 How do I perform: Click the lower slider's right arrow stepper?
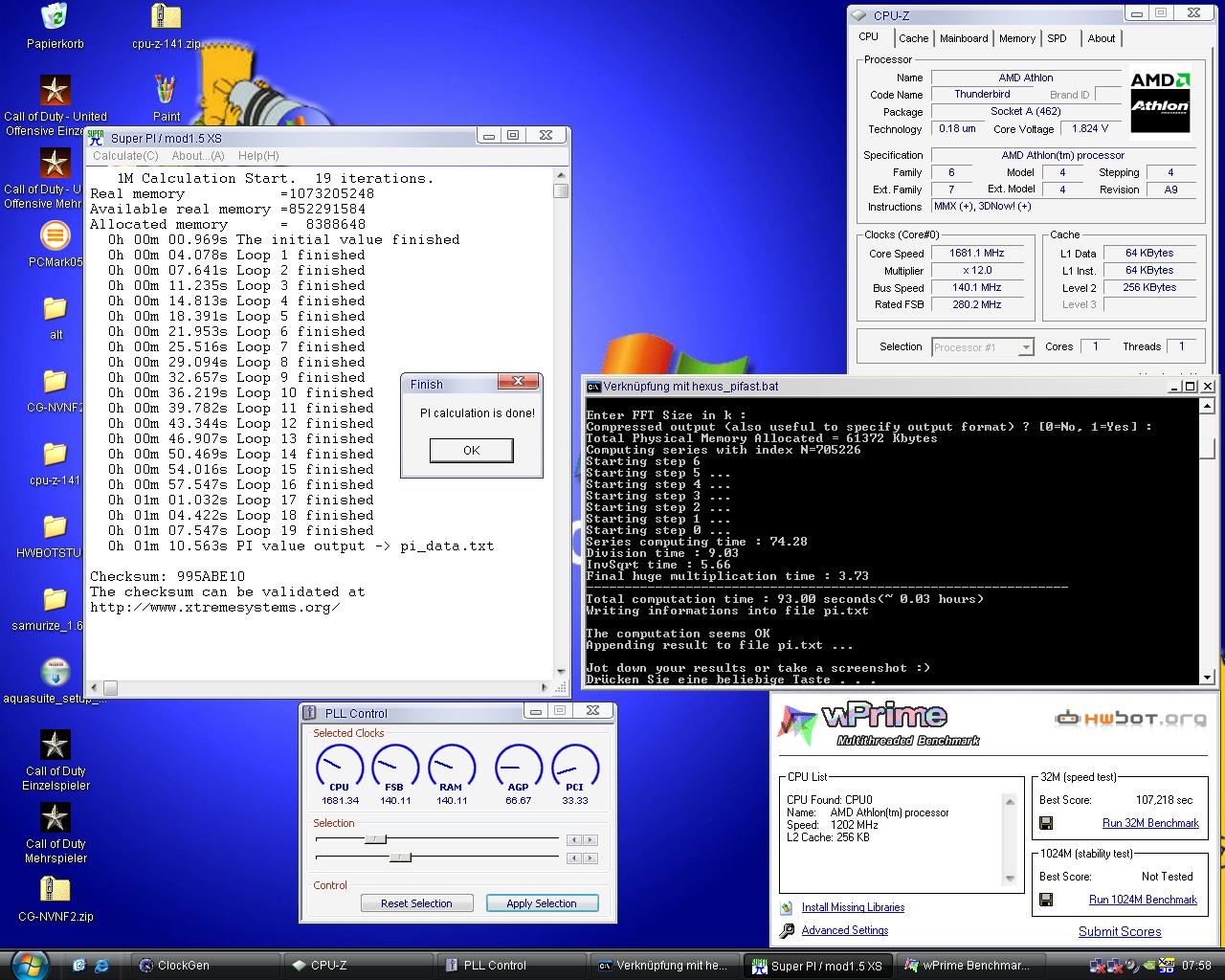pos(590,857)
